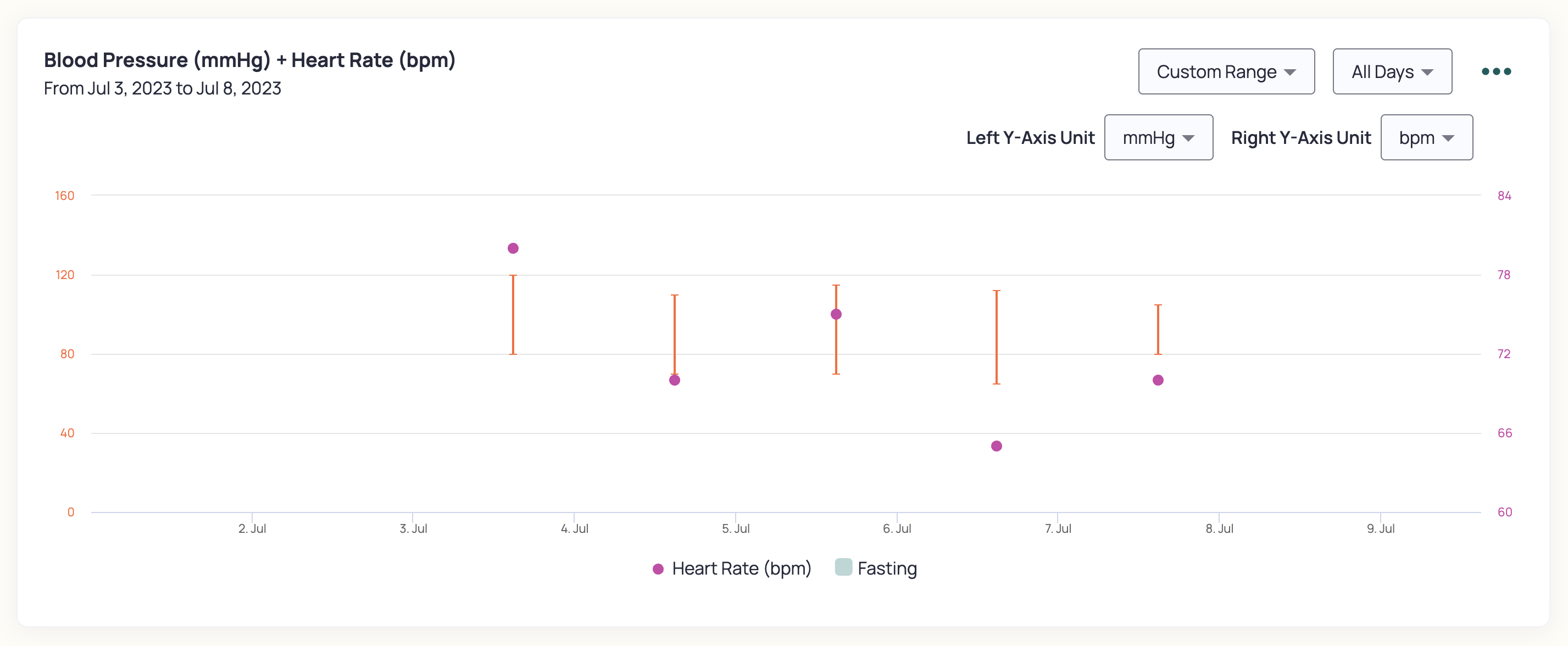This screenshot has height=646, width=1568.
Task: Open the All Days dropdown
Action: (1392, 72)
